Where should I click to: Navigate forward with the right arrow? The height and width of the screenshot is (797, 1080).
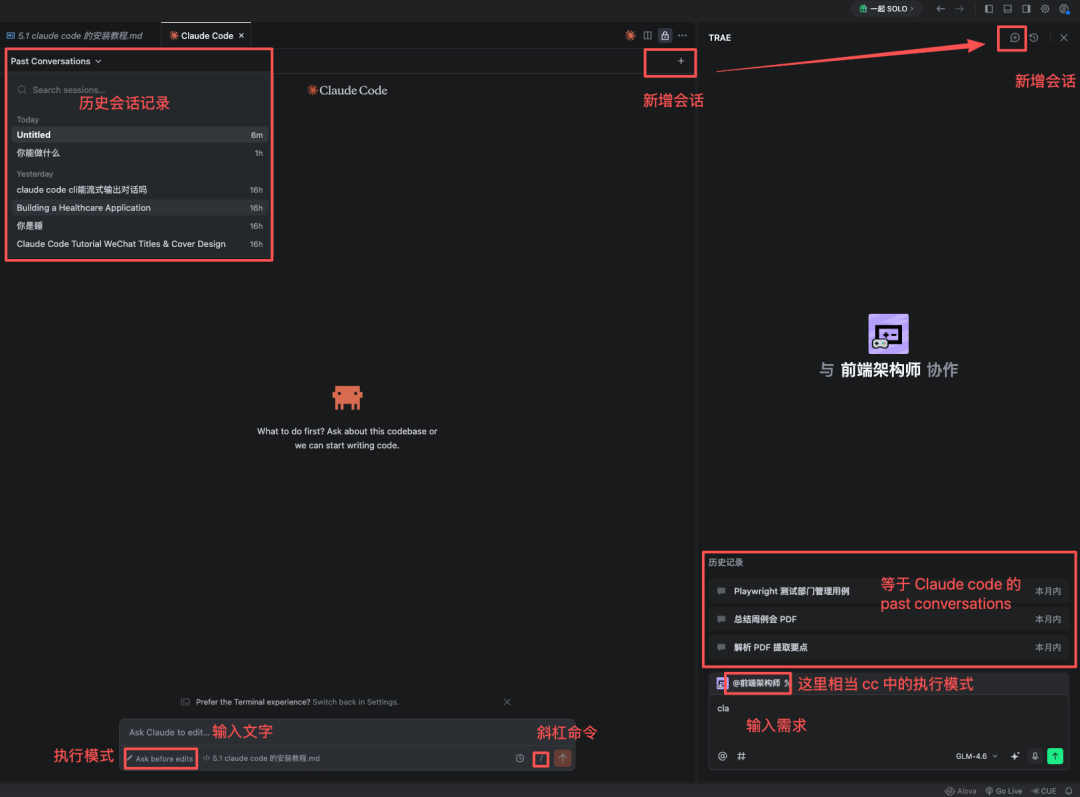coord(959,9)
